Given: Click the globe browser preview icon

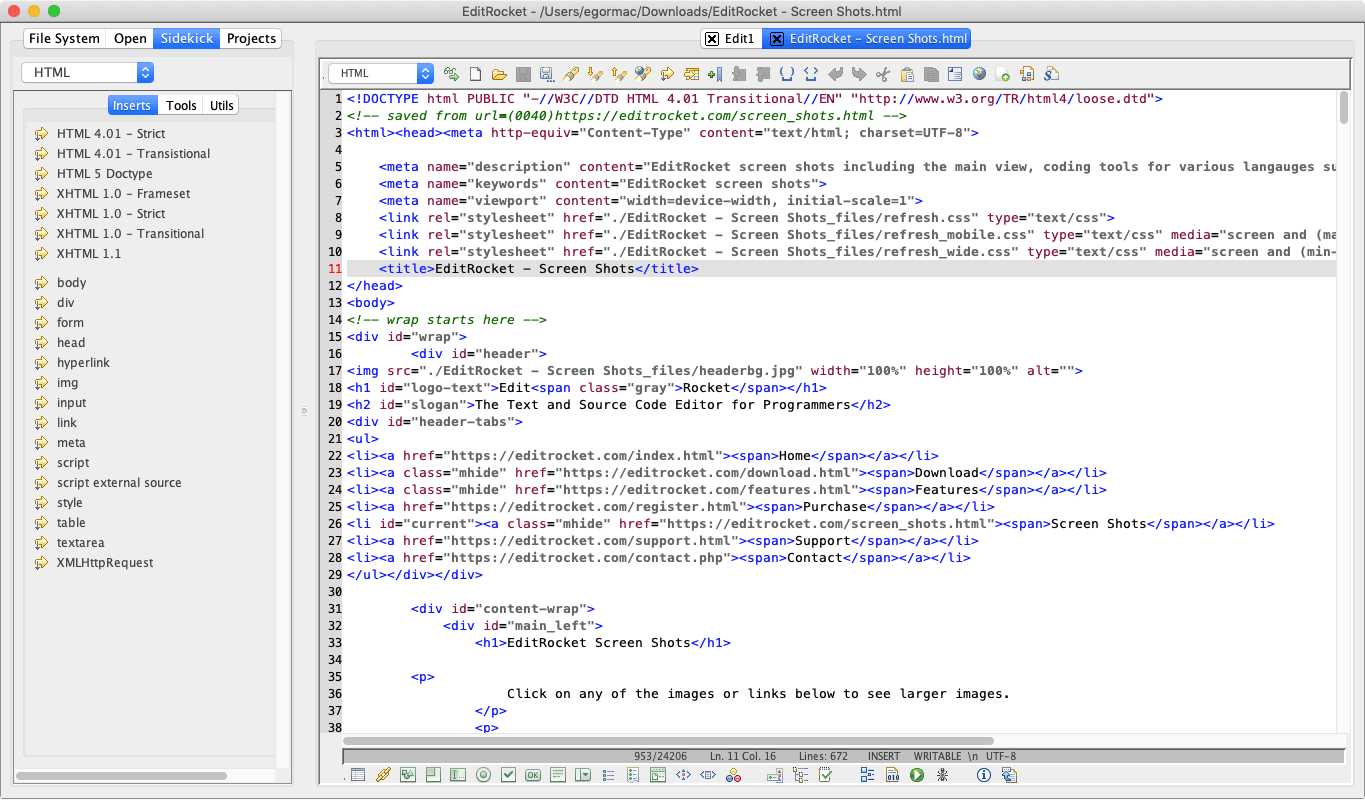Looking at the screenshot, I should tap(979, 74).
